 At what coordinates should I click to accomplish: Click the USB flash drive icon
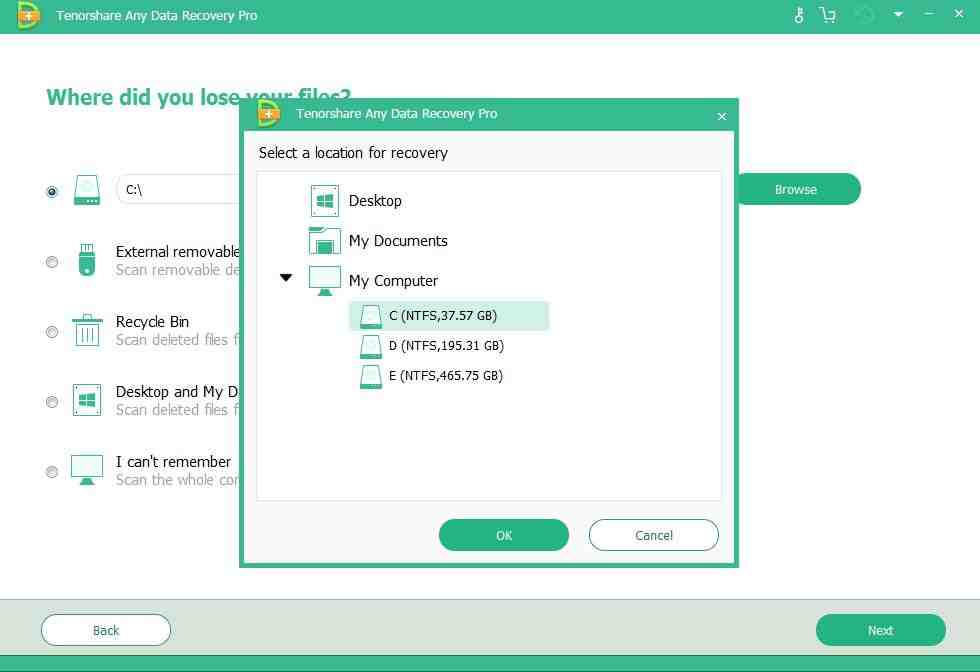pos(87,260)
